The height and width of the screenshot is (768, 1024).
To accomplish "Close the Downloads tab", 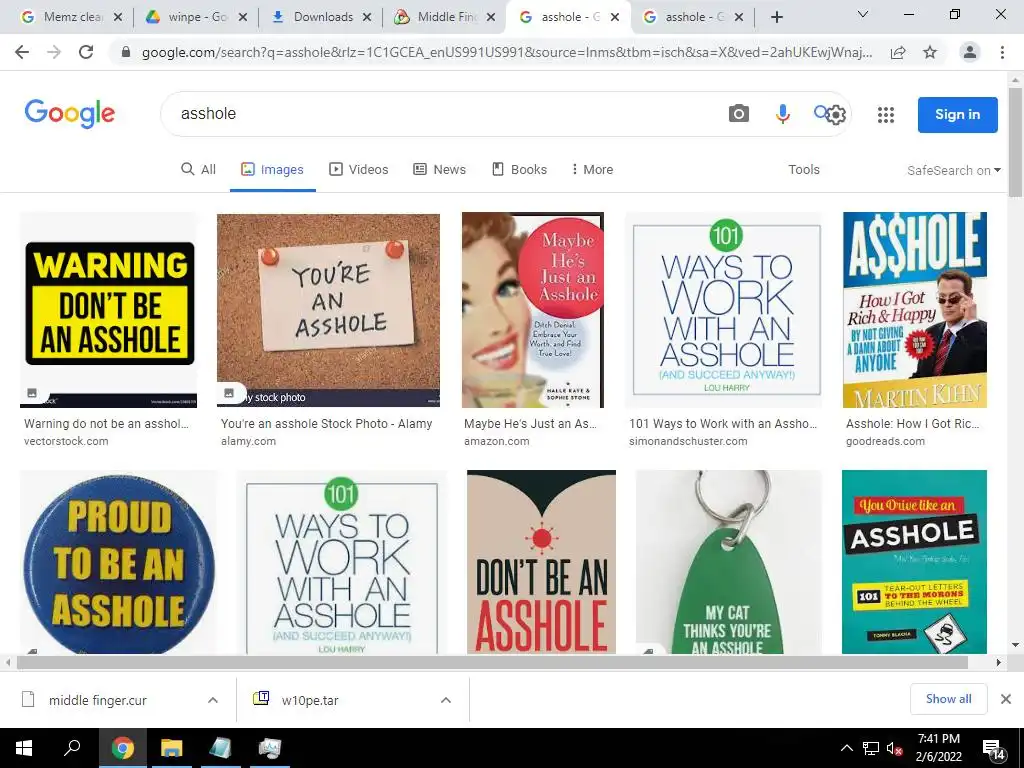I will tap(367, 17).
